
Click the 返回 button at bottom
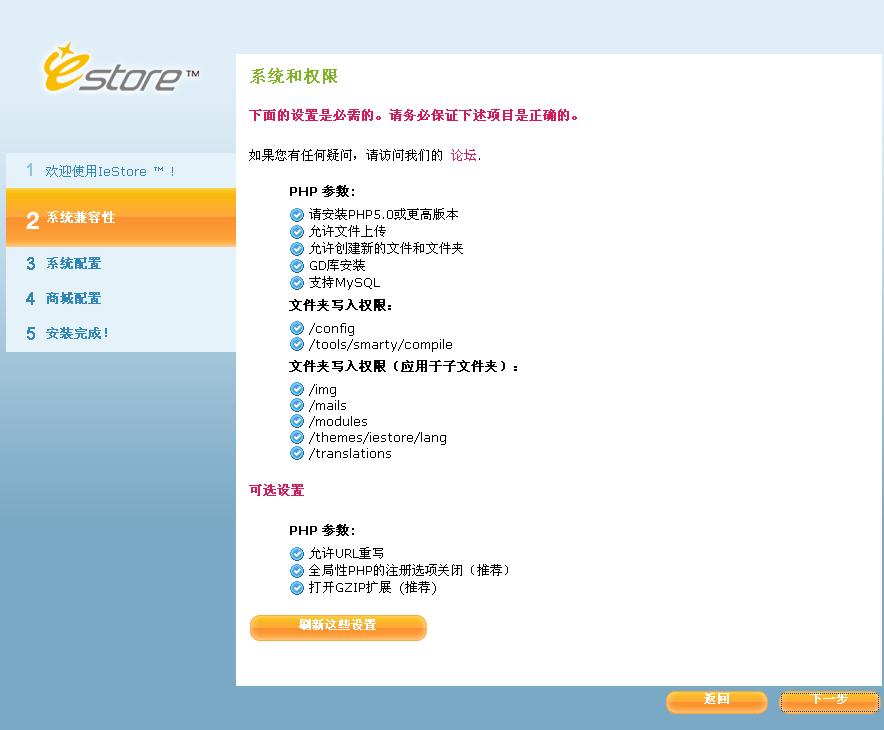pos(716,702)
